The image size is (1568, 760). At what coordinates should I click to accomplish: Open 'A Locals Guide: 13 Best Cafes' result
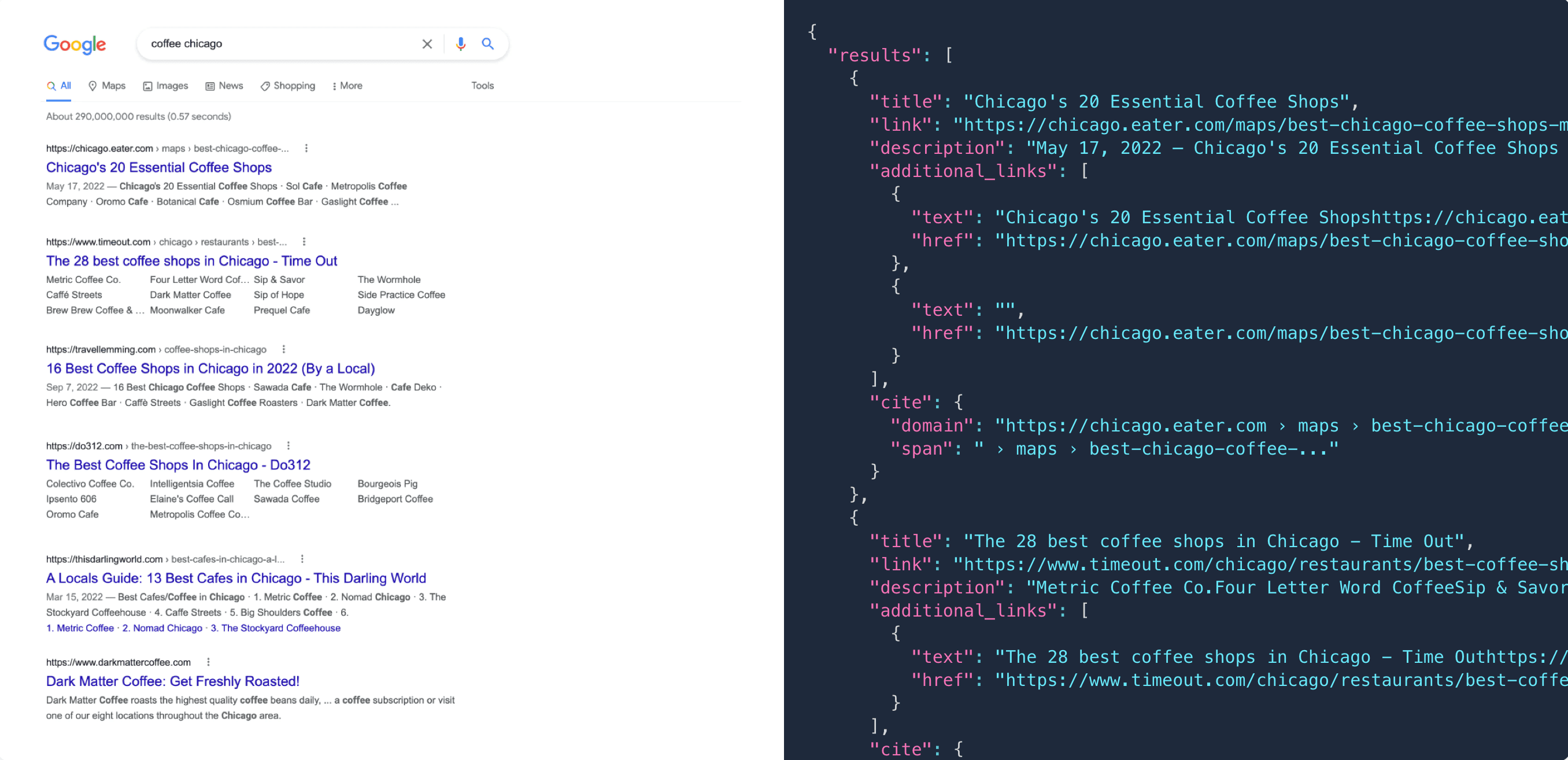point(236,578)
